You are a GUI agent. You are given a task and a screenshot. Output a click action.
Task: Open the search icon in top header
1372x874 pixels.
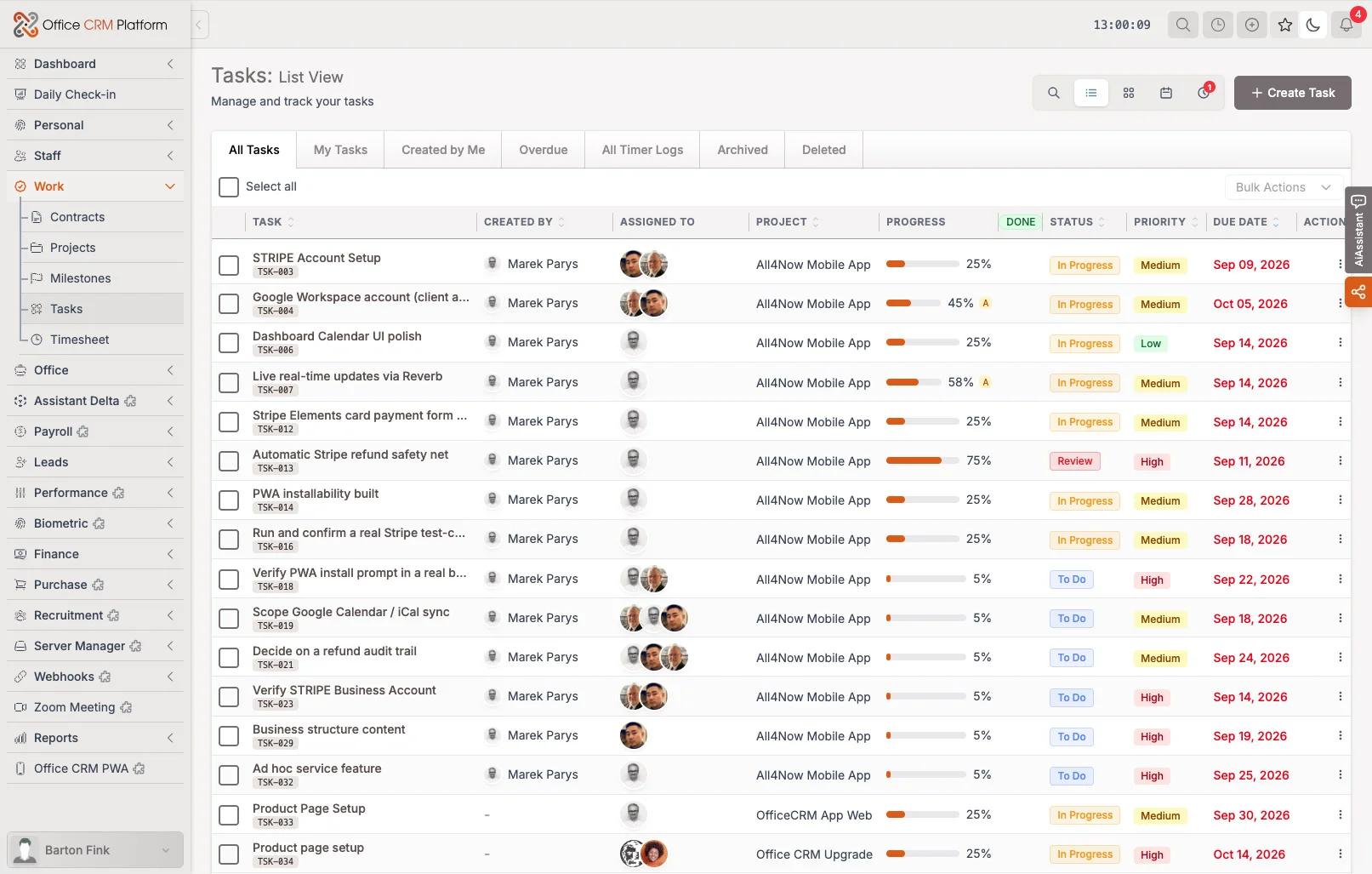pyautogui.click(x=1183, y=25)
